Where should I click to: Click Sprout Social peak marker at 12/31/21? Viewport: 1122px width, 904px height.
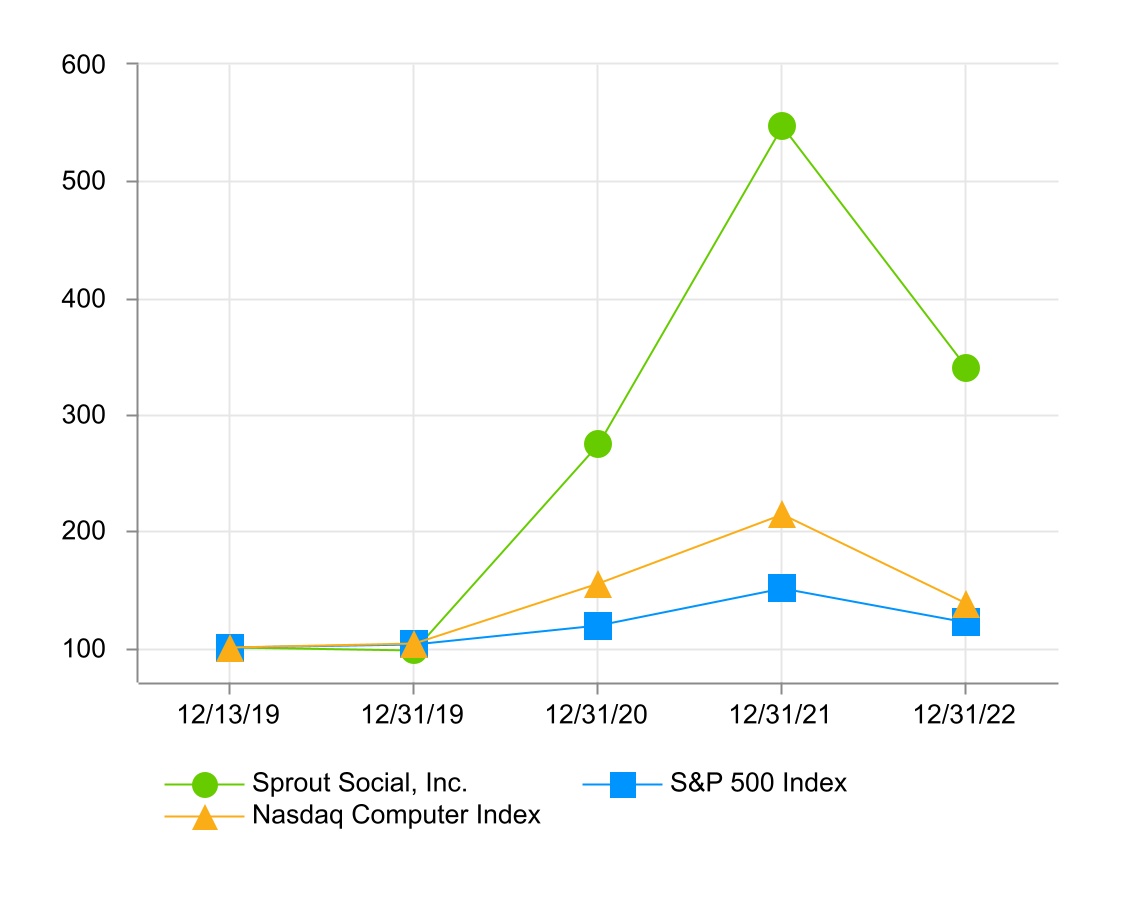(x=782, y=126)
